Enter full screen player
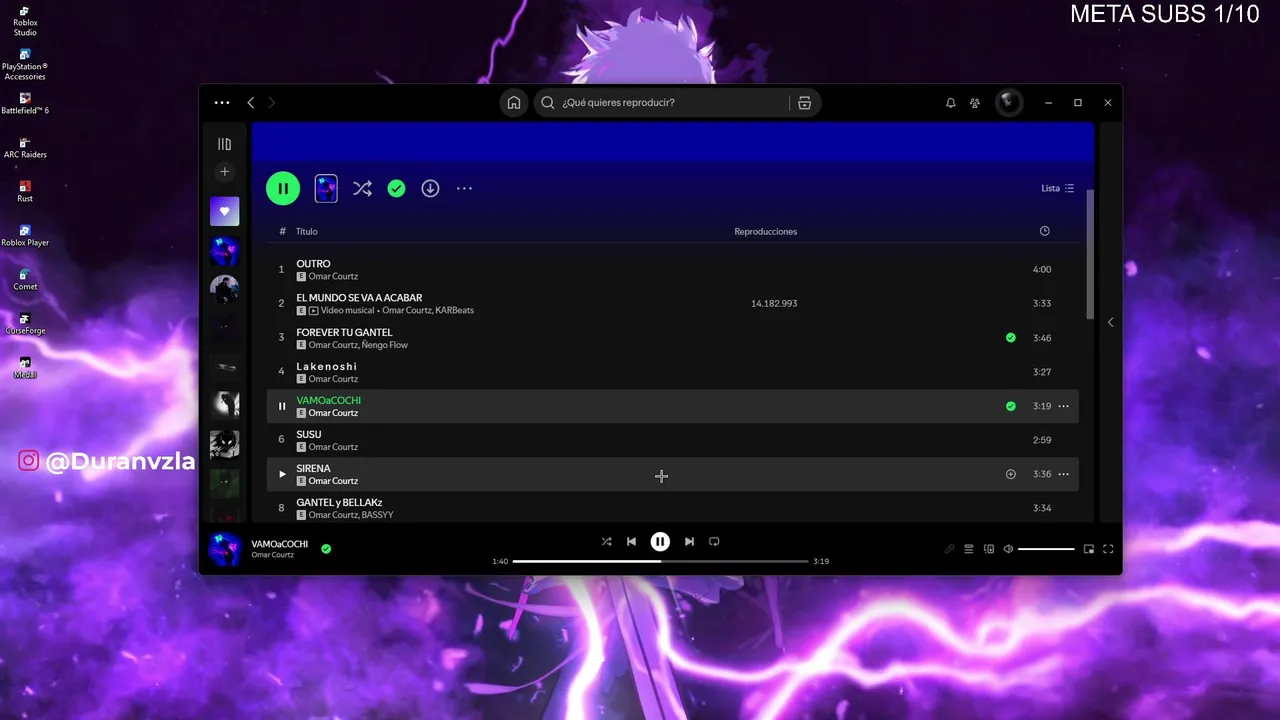 point(1108,549)
